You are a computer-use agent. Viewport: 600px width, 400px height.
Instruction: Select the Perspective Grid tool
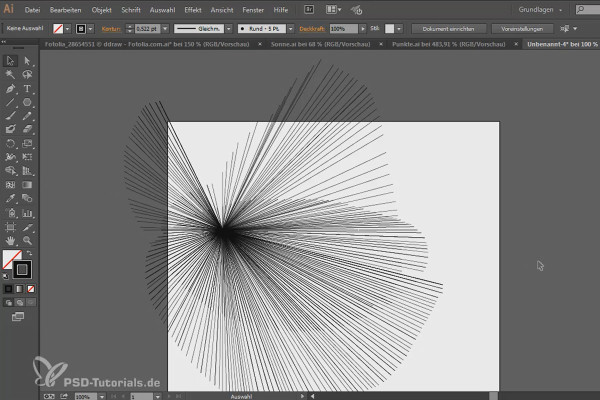pos(27,171)
